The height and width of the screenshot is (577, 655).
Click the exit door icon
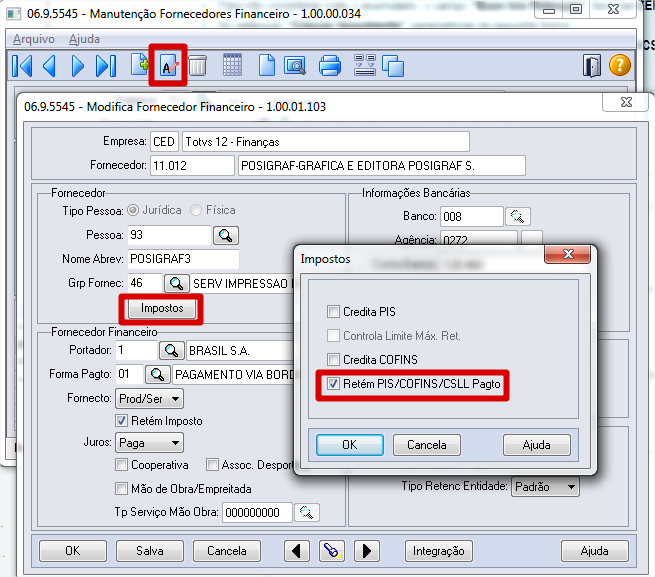tap(592, 66)
